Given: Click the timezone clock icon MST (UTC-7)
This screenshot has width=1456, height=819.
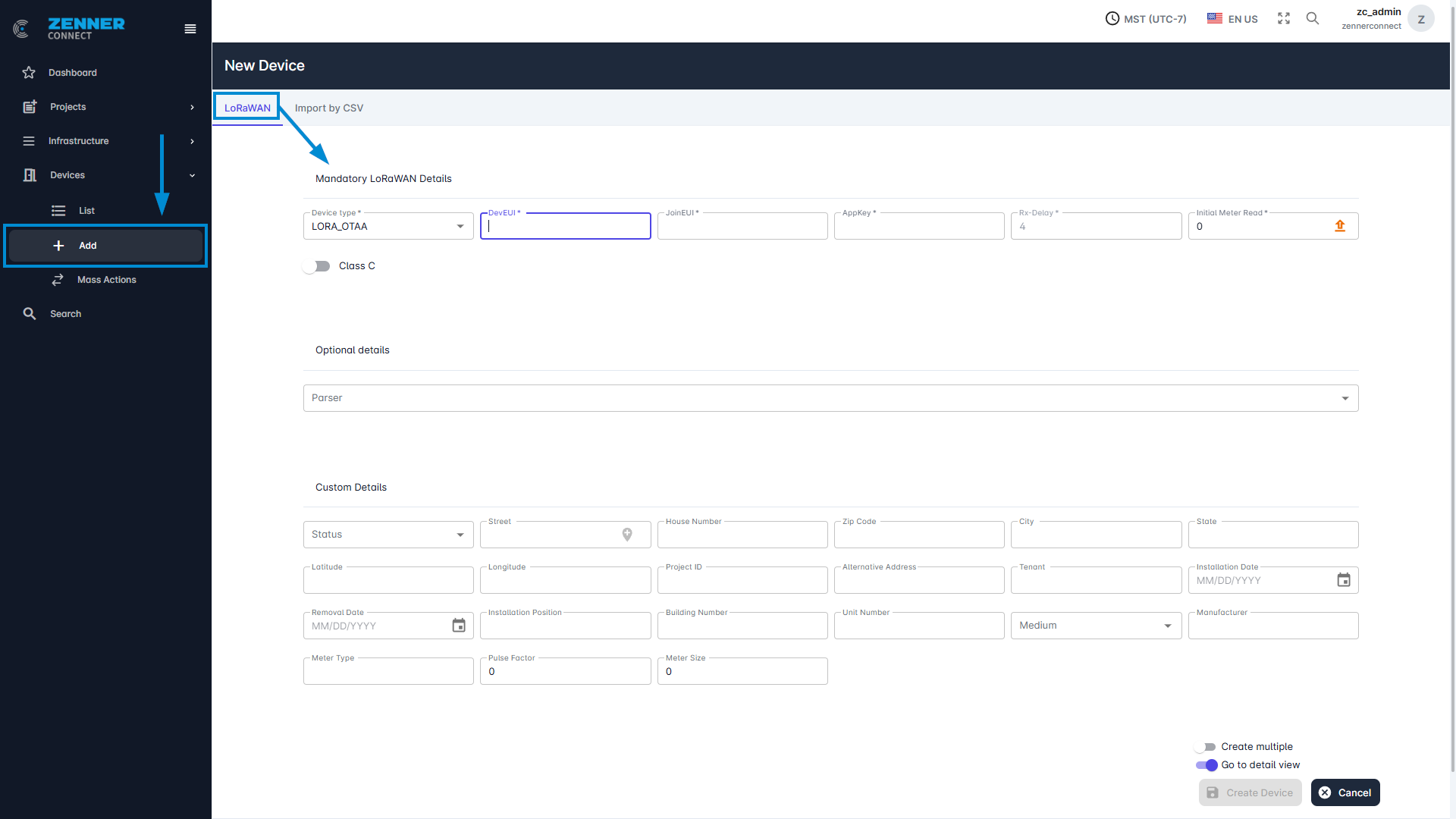Looking at the screenshot, I should coord(1112,19).
